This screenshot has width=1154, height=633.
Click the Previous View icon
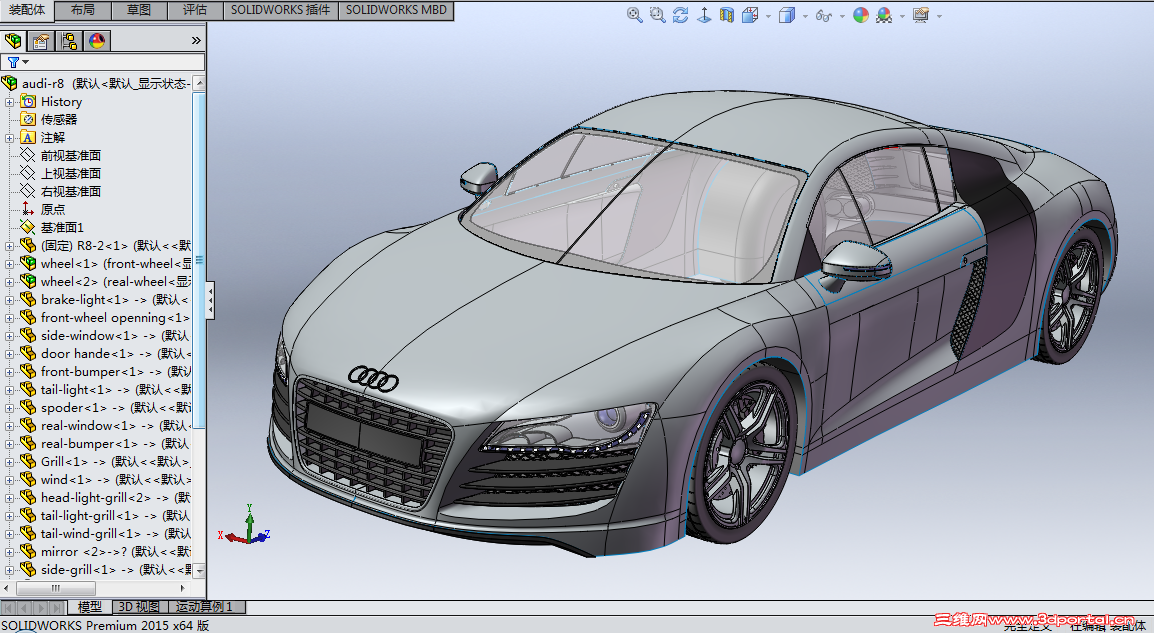681,15
